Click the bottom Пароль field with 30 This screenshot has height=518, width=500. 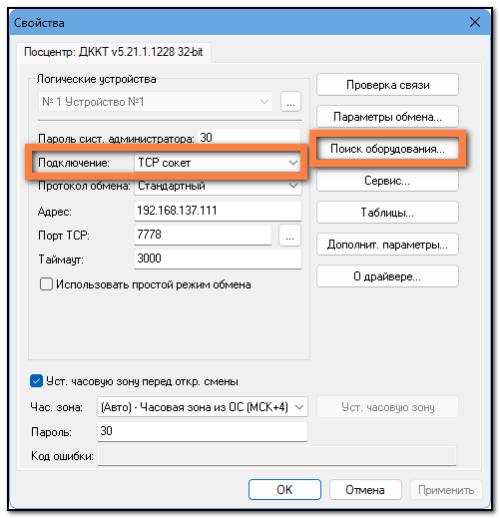click(202, 431)
